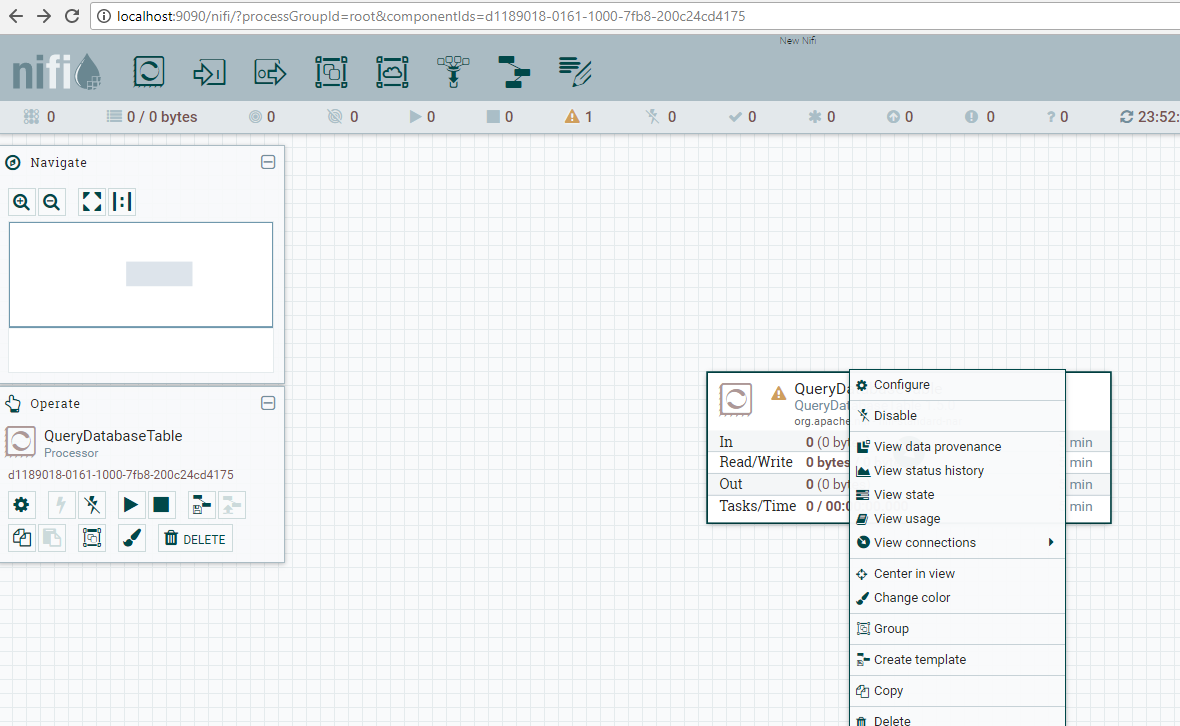Click the Disable icon in Operate panel
This screenshot has height=726, width=1180.
92,505
